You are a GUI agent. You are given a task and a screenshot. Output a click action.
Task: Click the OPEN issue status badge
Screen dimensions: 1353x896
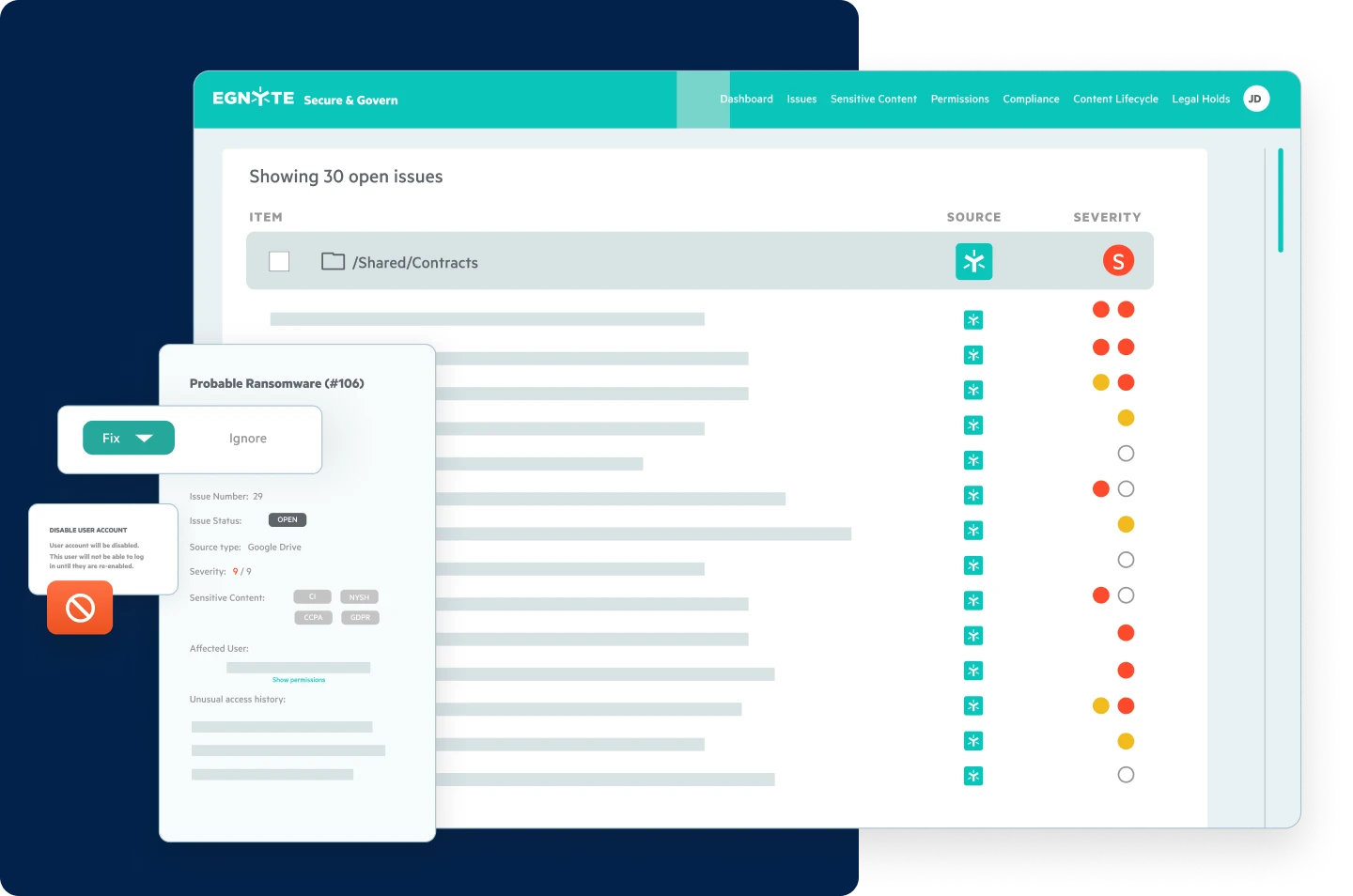coord(288,519)
